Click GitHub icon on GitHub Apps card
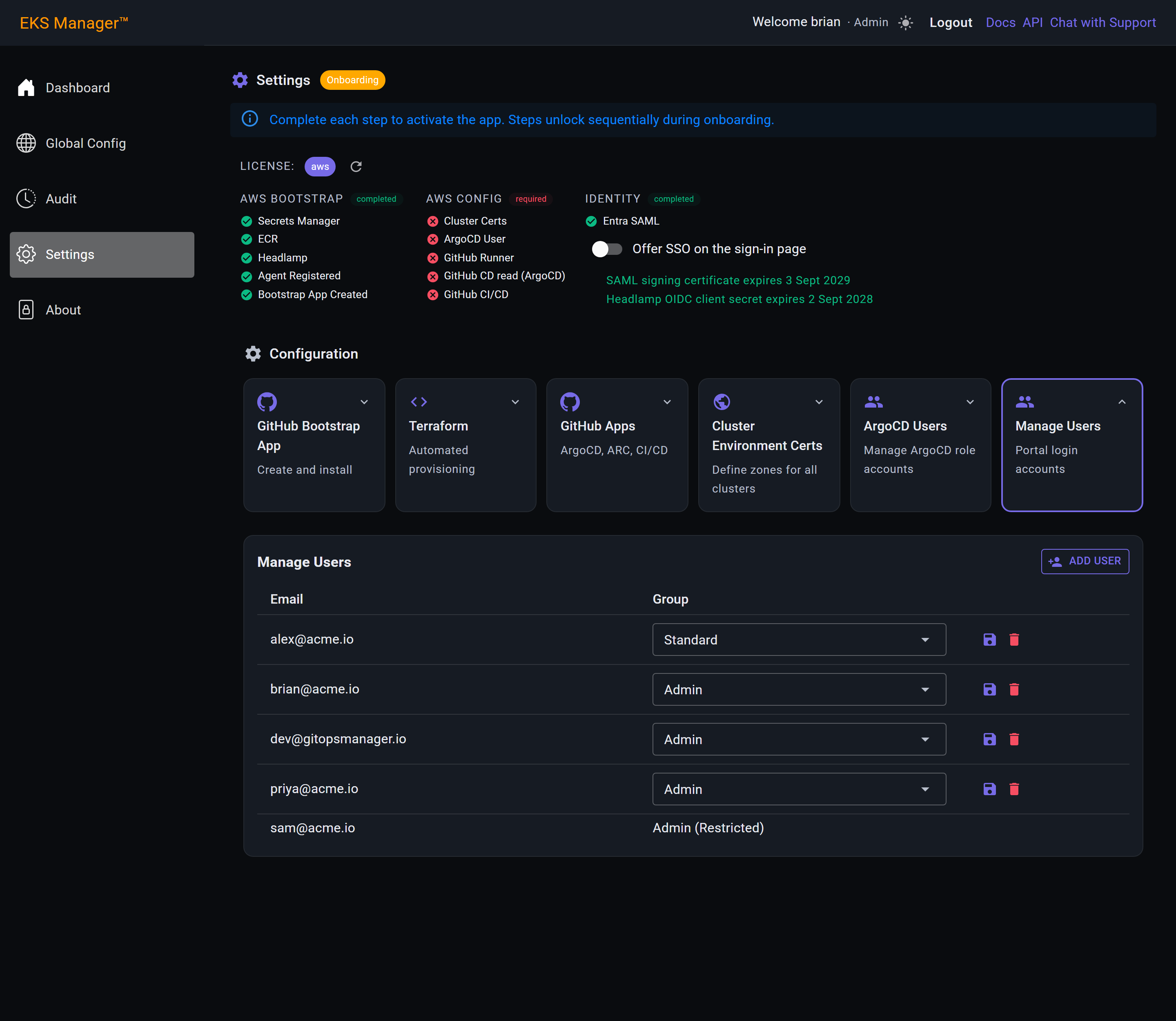 point(570,402)
